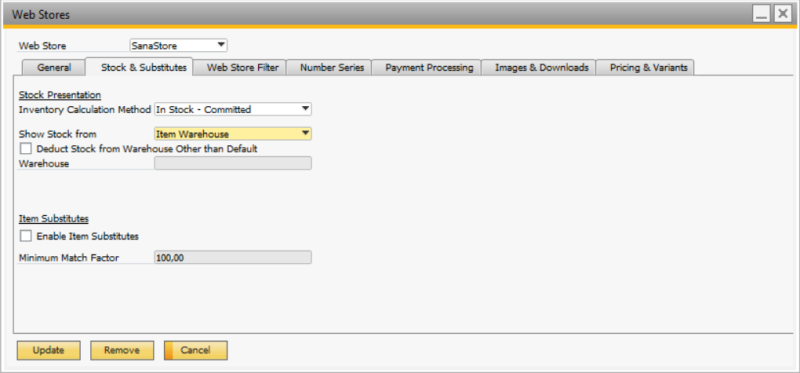The image size is (800, 373).
Task: Click the Warehouse label text
Action: pos(44,164)
